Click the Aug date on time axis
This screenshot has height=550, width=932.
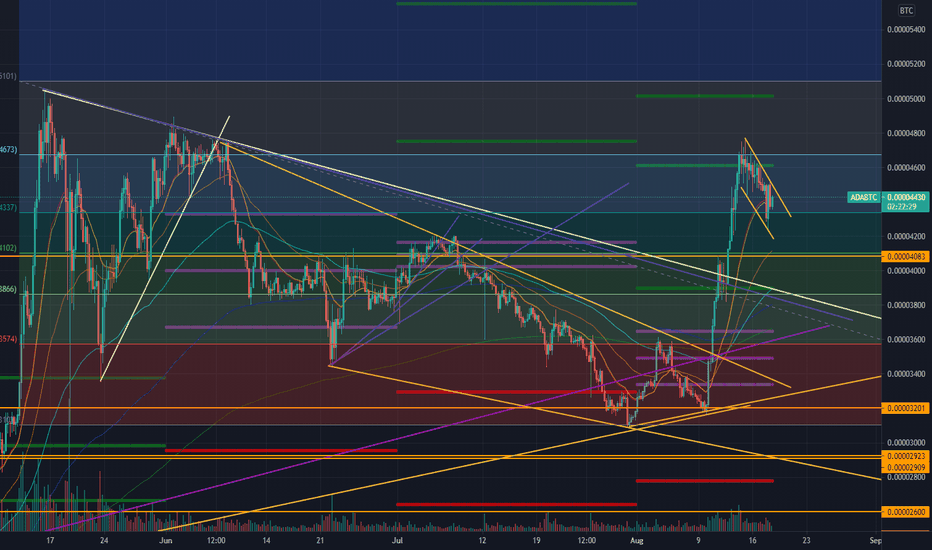point(637,540)
